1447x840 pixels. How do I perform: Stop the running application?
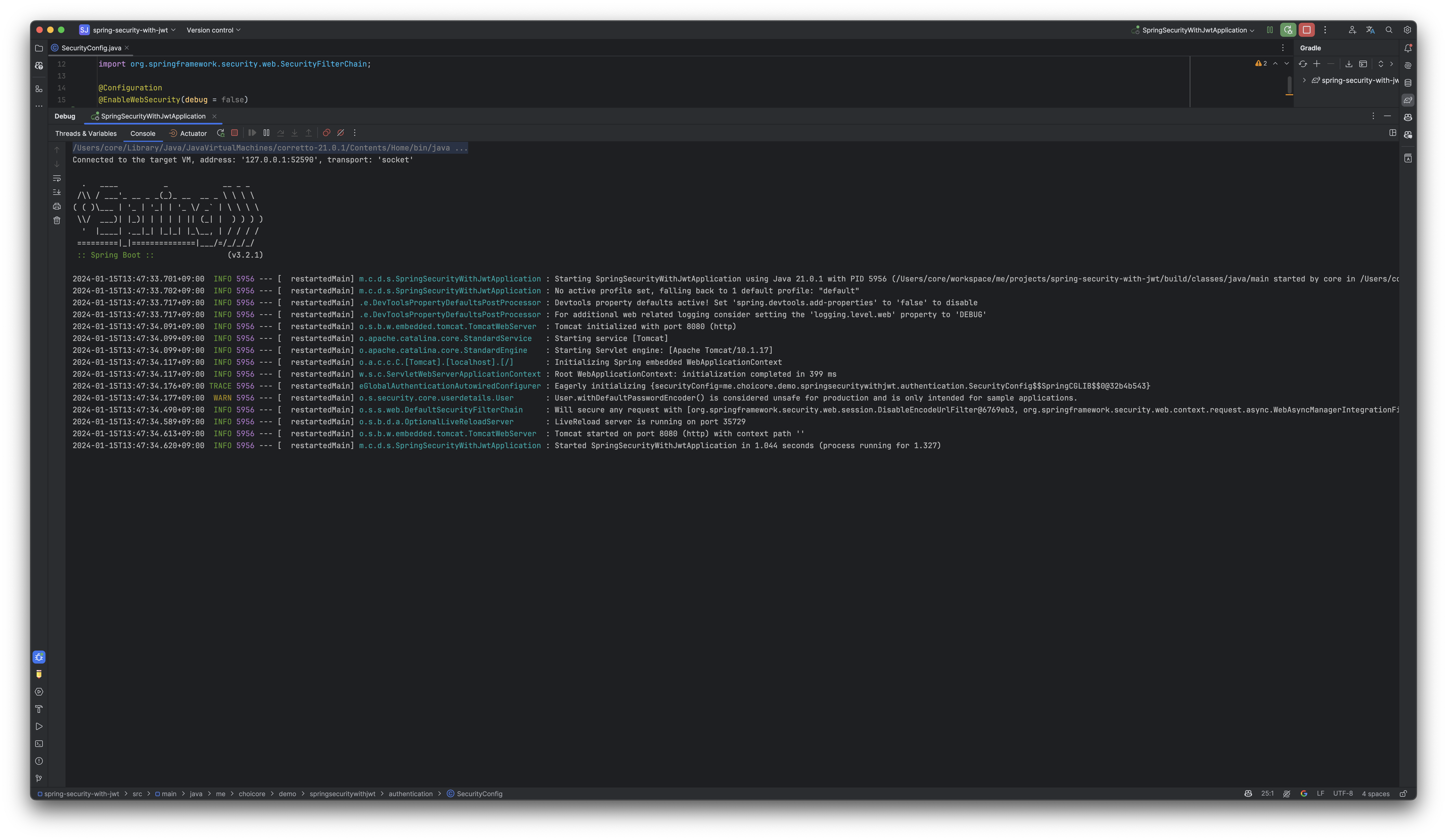point(234,133)
